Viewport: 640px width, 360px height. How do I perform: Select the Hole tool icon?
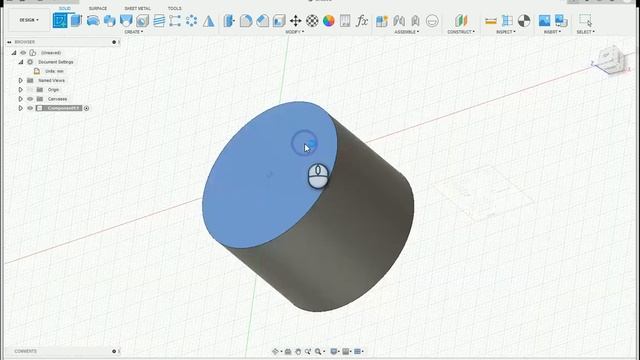click(142, 20)
